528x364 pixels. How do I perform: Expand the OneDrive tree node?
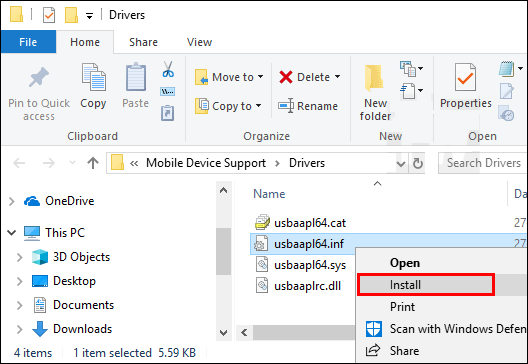[x=12, y=201]
